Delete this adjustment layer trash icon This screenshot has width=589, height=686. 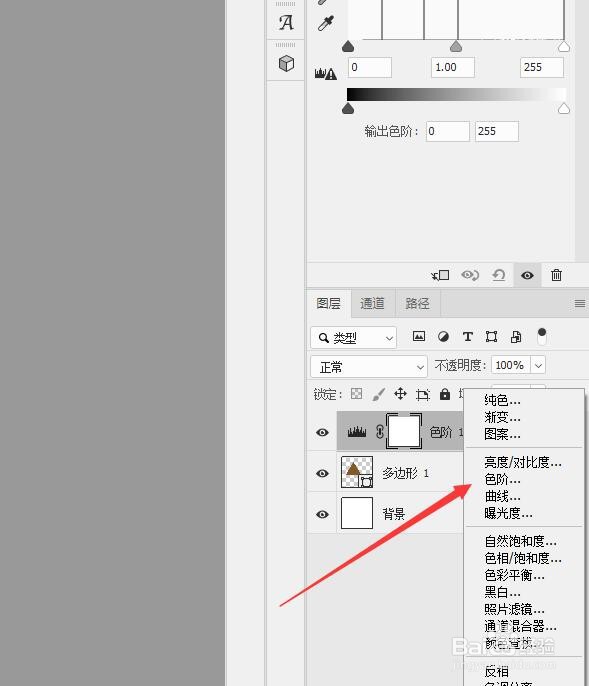pyautogui.click(x=556, y=275)
